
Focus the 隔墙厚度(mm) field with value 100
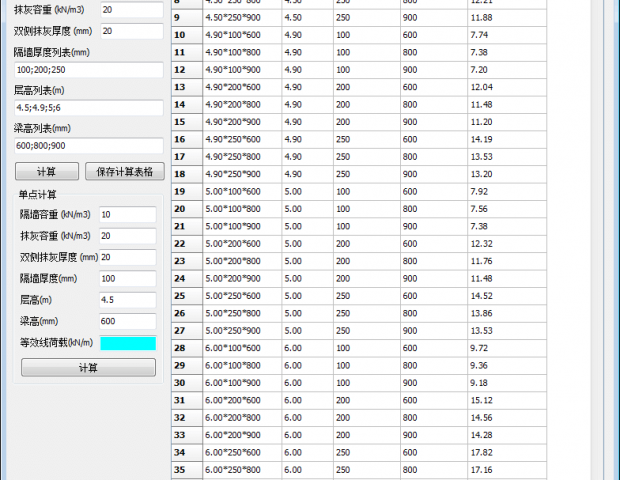pyautogui.click(x=127, y=279)
